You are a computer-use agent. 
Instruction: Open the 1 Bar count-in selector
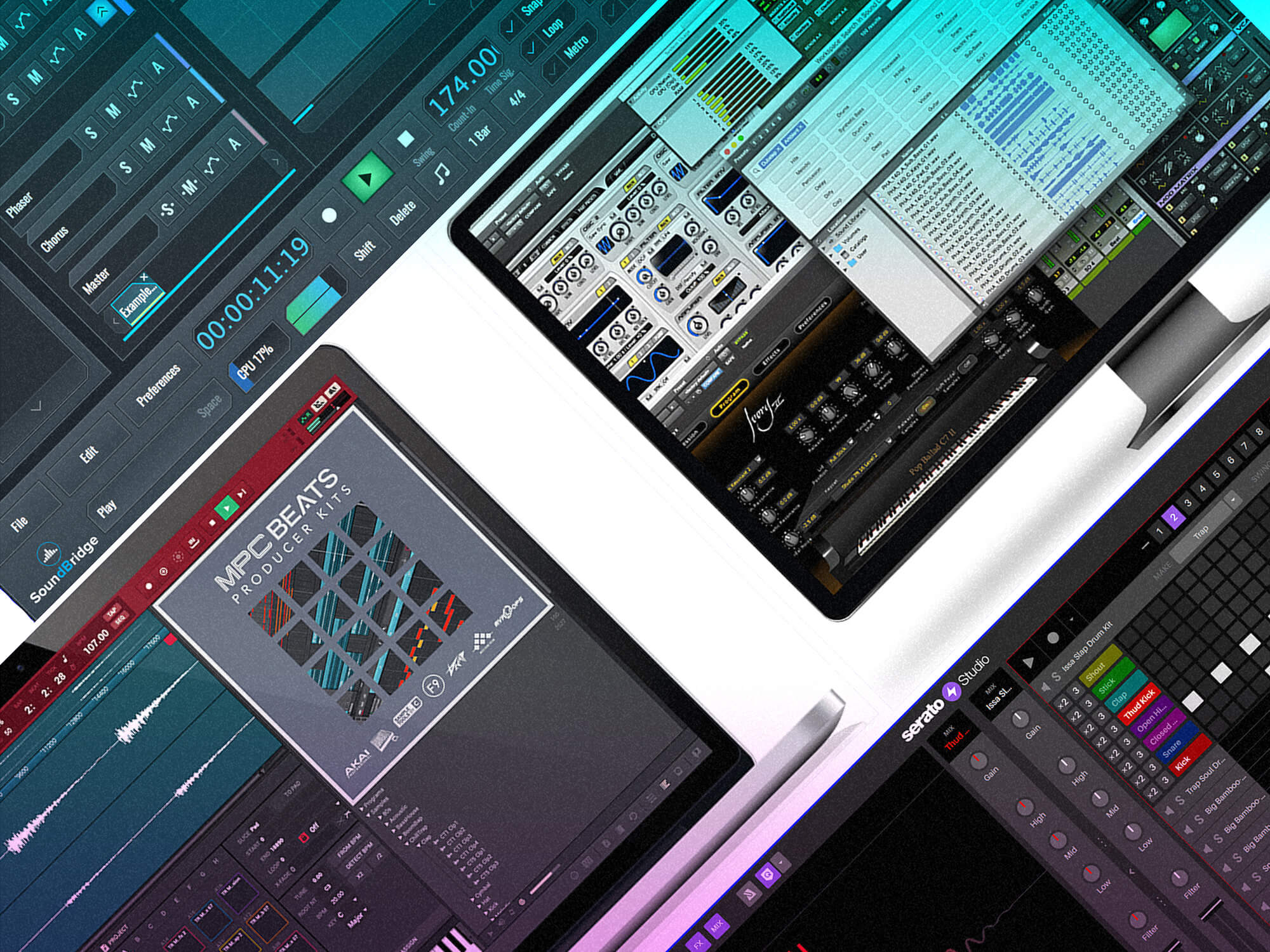[x=481, y=135]
